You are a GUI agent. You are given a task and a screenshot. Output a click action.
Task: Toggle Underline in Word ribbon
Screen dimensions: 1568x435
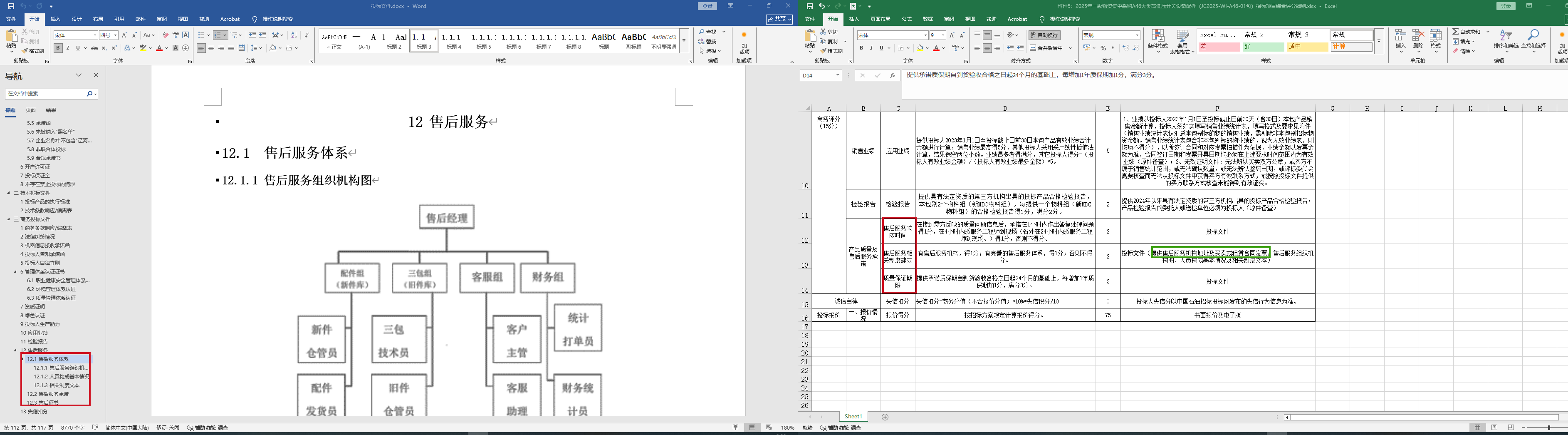tap(77, 48)
